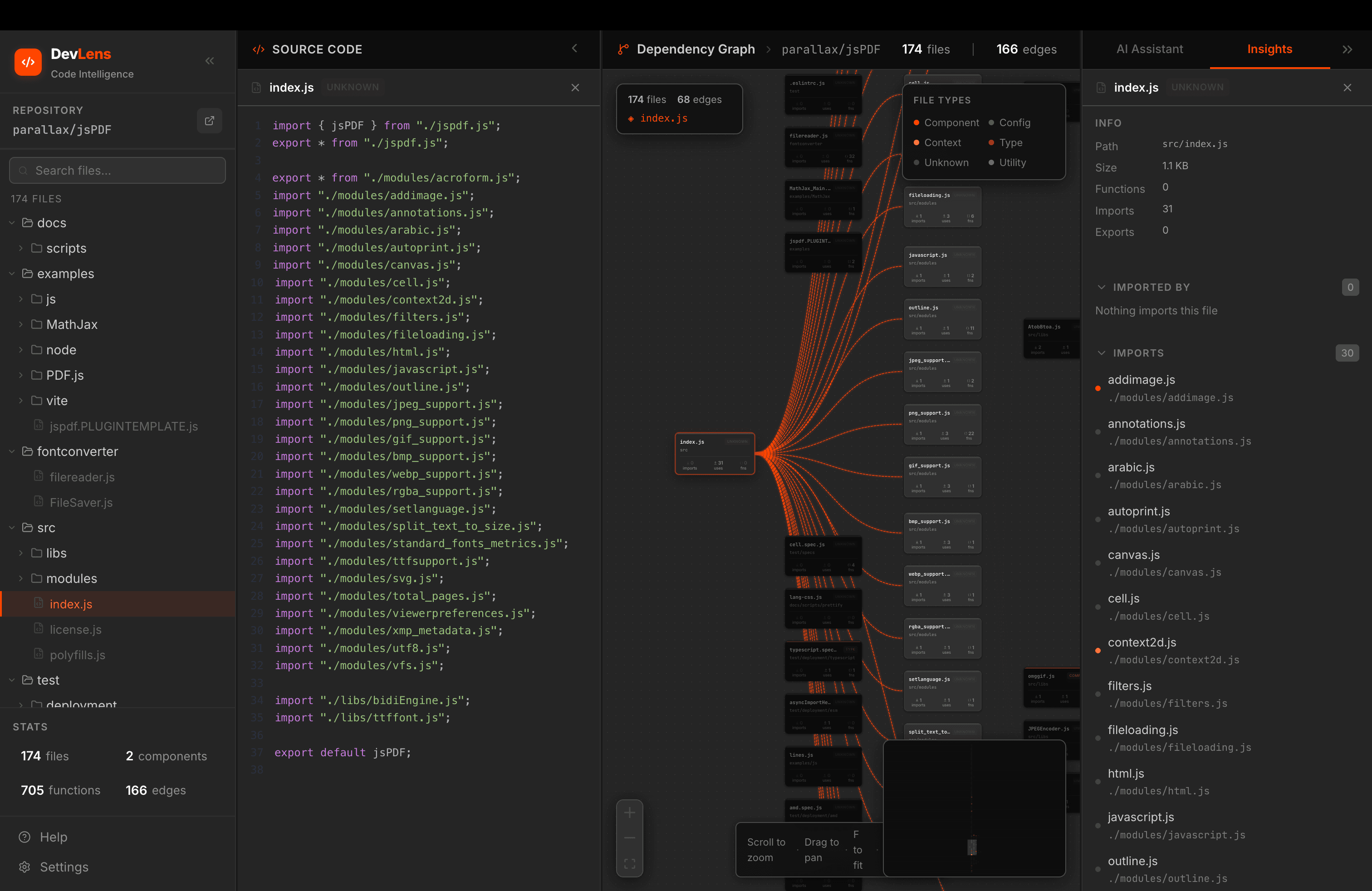1372x891 pixels.
Task: Open addimage.js in imports list
Action: [1227, 388]
